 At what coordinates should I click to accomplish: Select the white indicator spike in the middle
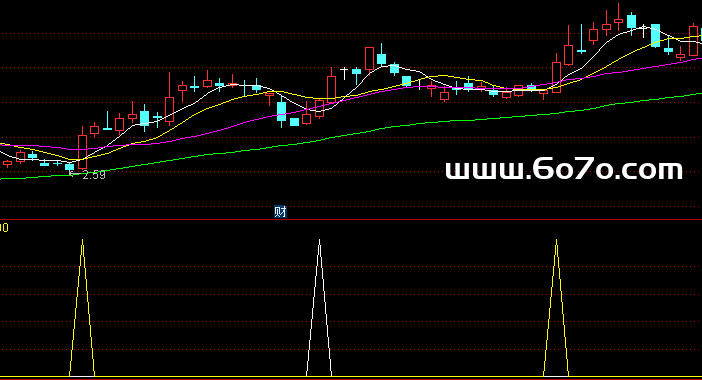(319, 308)
